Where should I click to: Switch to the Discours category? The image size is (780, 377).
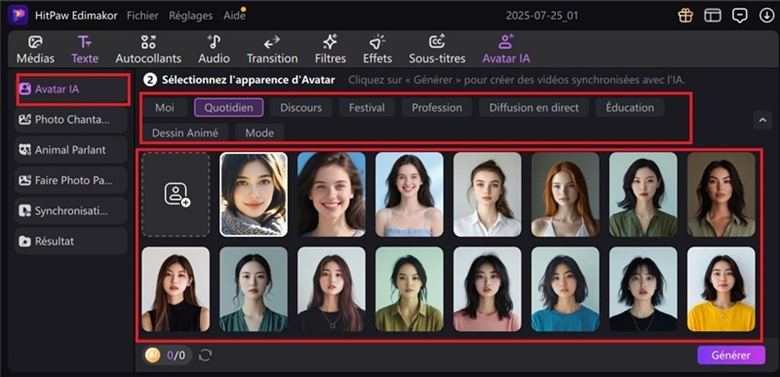click(301, 107)
